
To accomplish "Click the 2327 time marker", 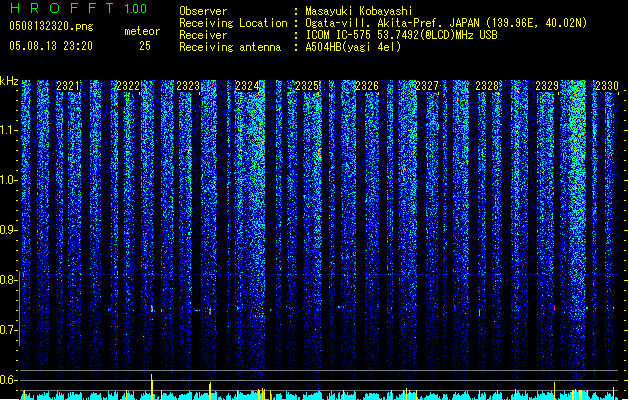I will click(427, 86).
